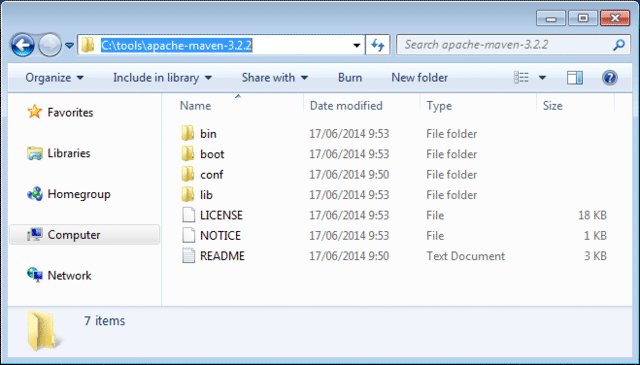Select the address path C:\tools\apache-maven-3.2.2

tap(176, 45)
